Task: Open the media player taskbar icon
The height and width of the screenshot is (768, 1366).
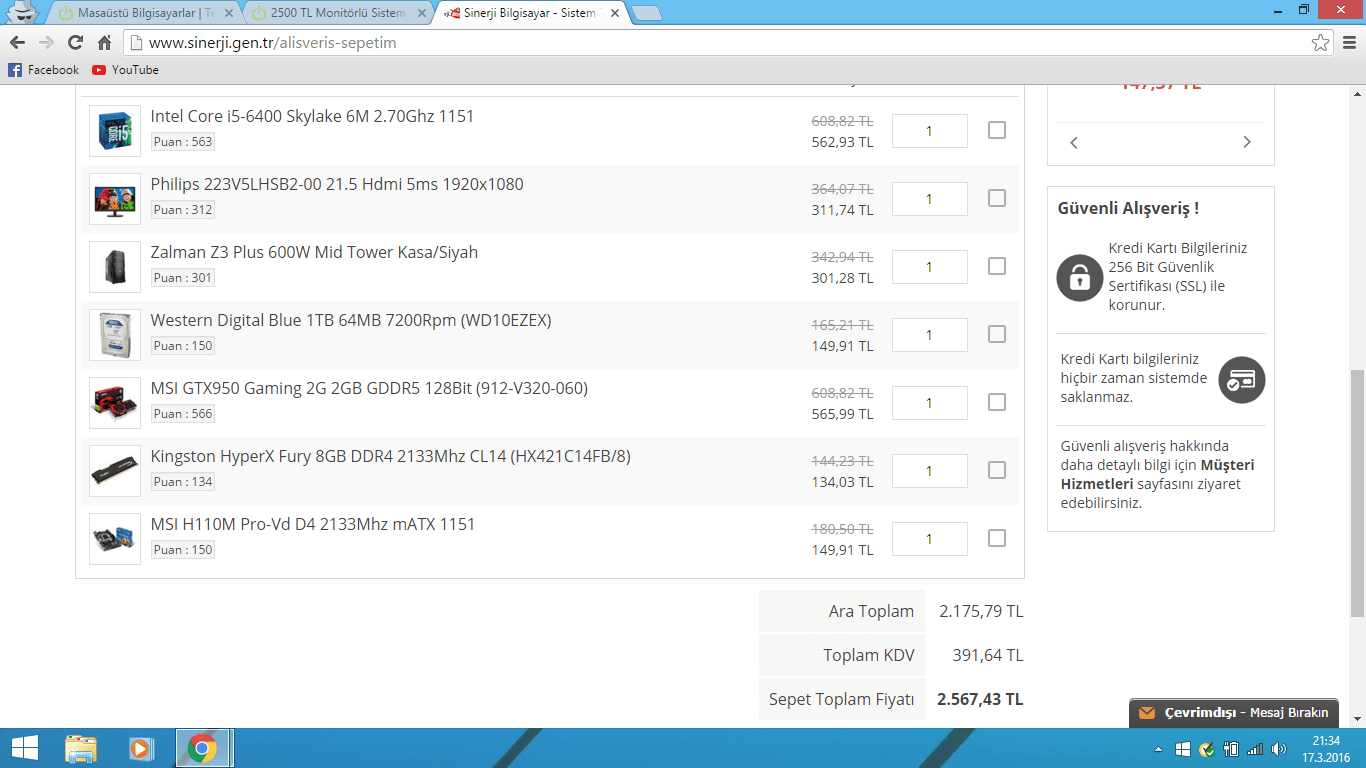Action: [141, 748]
